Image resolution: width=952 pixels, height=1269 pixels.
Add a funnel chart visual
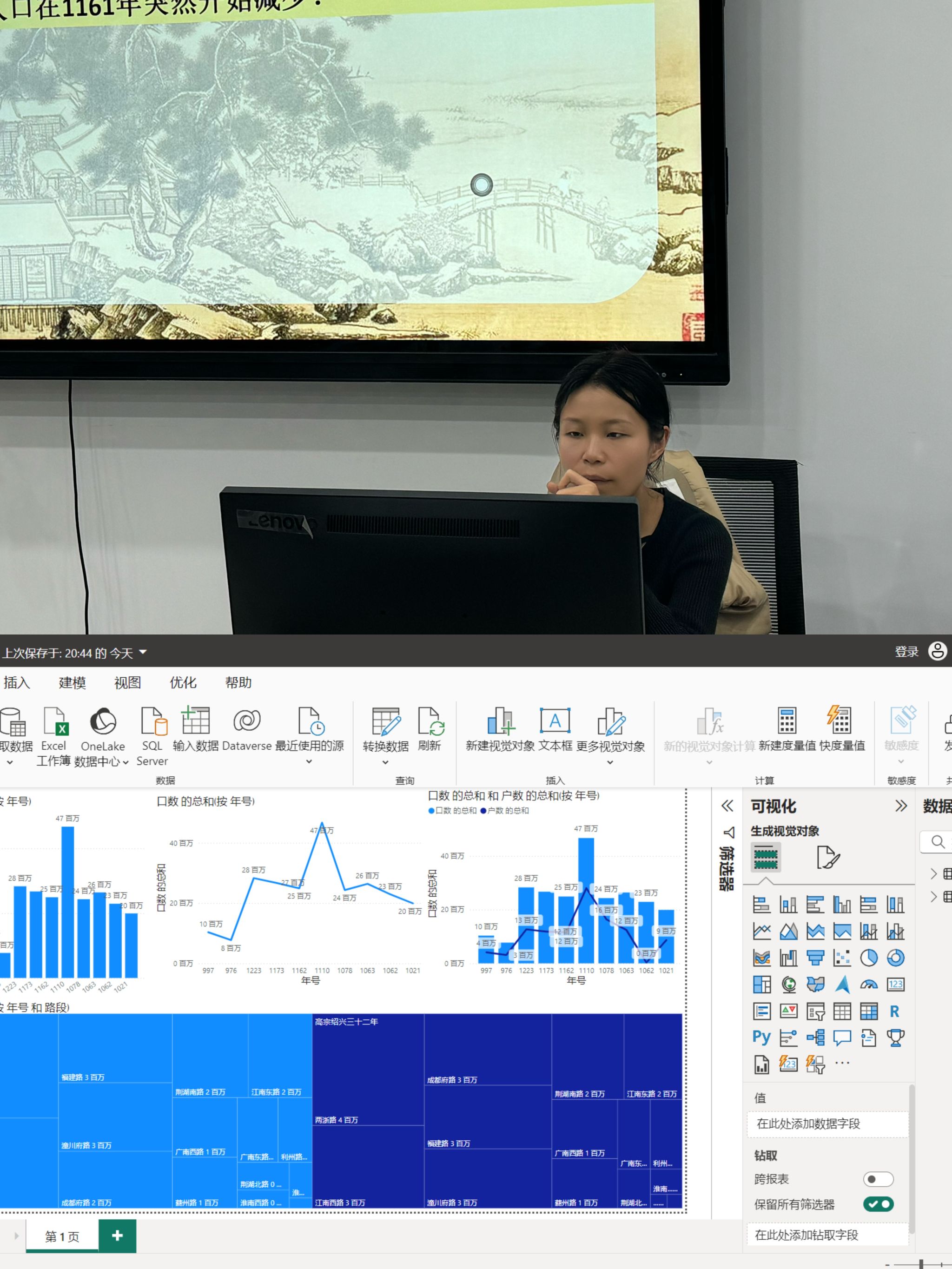[x=815, y=958]
